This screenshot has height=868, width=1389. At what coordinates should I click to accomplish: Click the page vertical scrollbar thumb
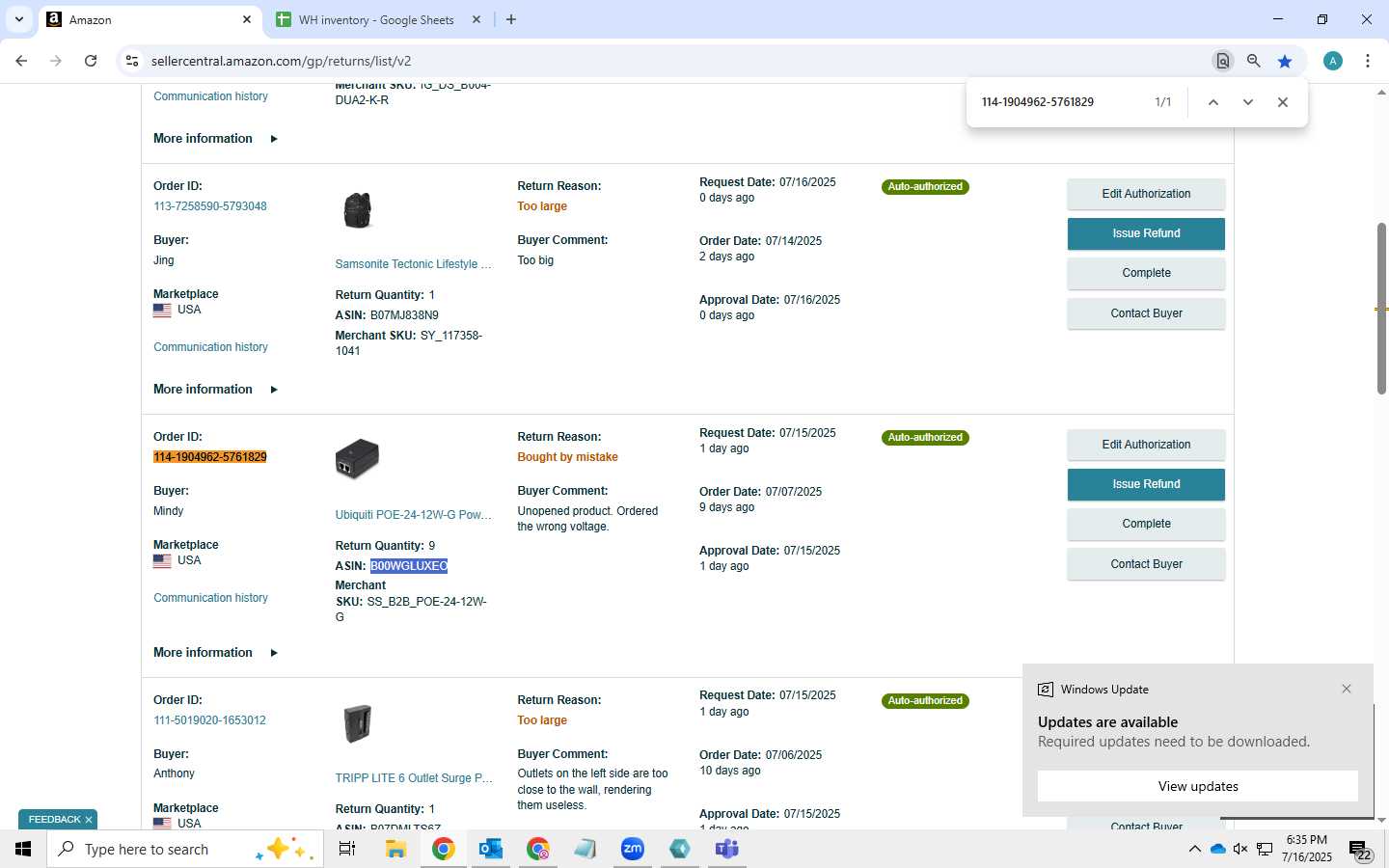point(1381,309)
